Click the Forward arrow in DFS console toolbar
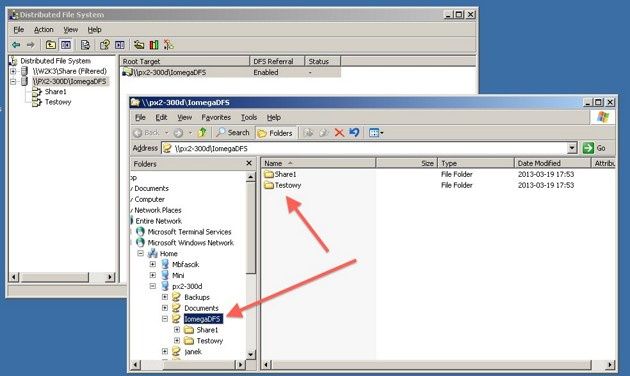 pos(31,45)
